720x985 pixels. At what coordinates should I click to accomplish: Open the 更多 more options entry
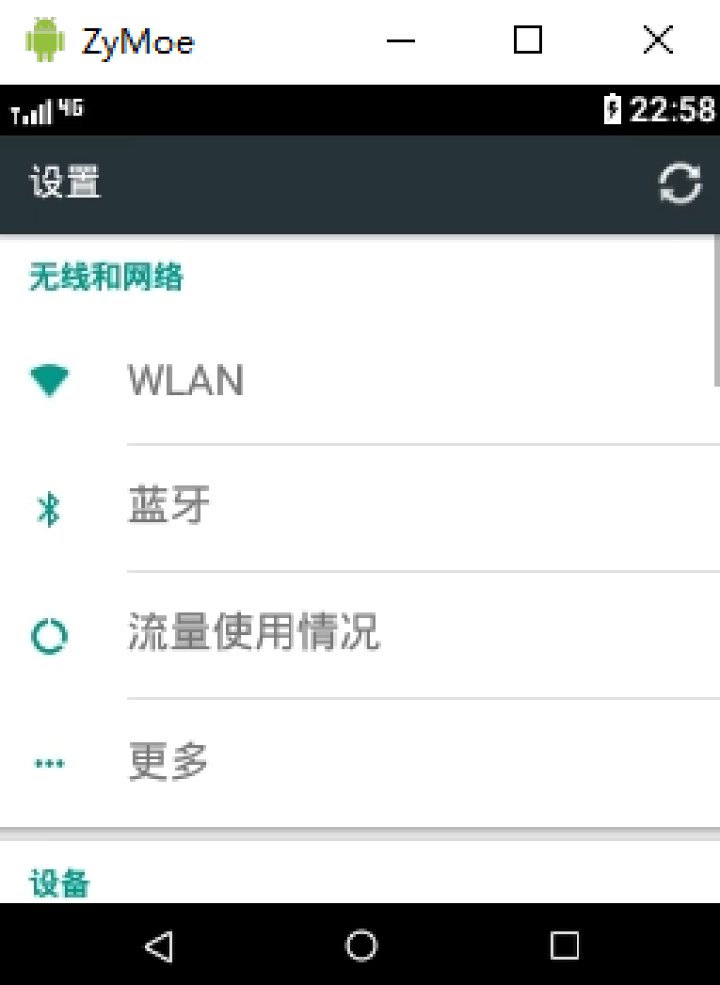(360, 763)
